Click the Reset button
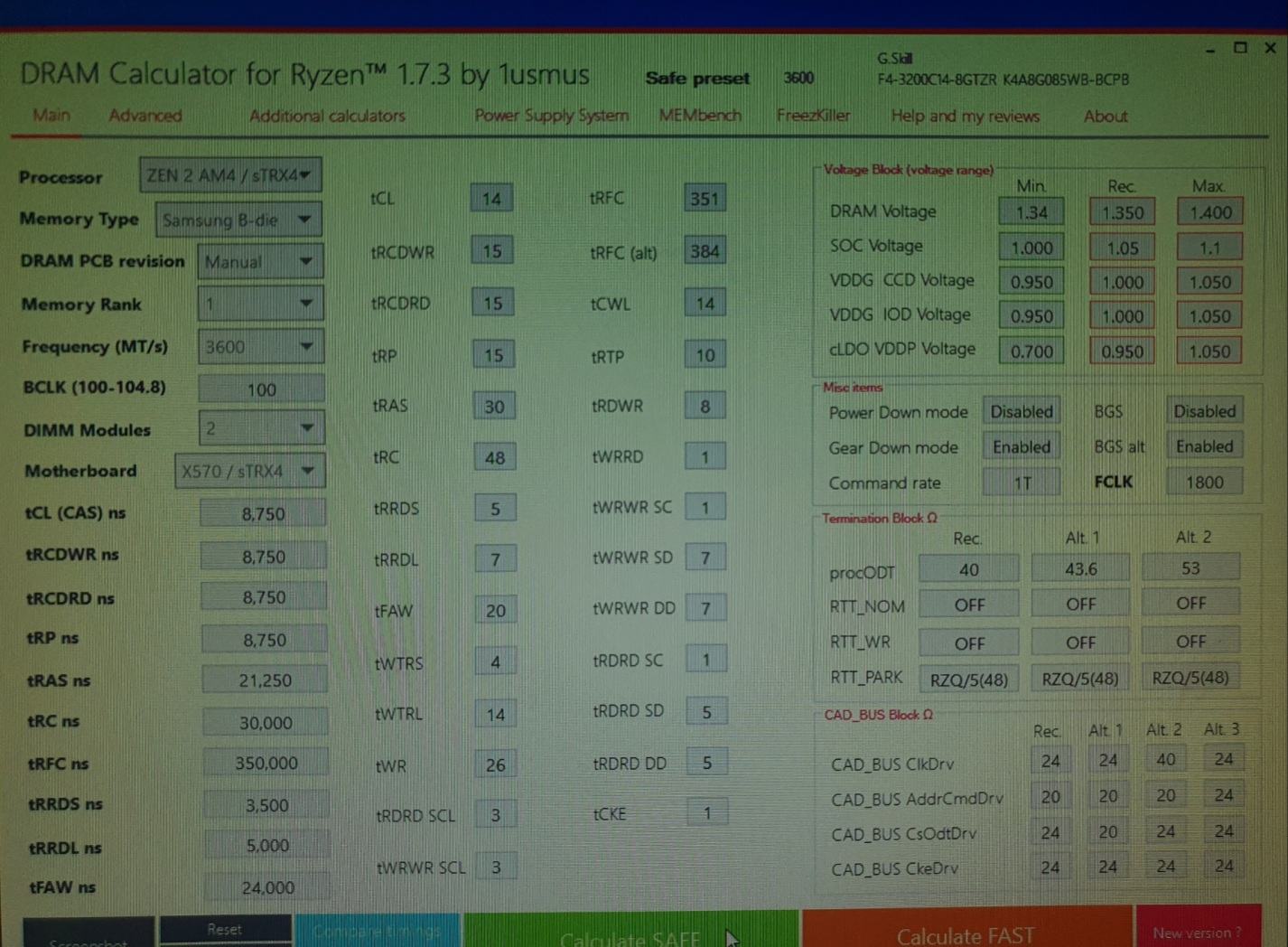This screenshot has width=1288, height=947. (x=225, y=929)
